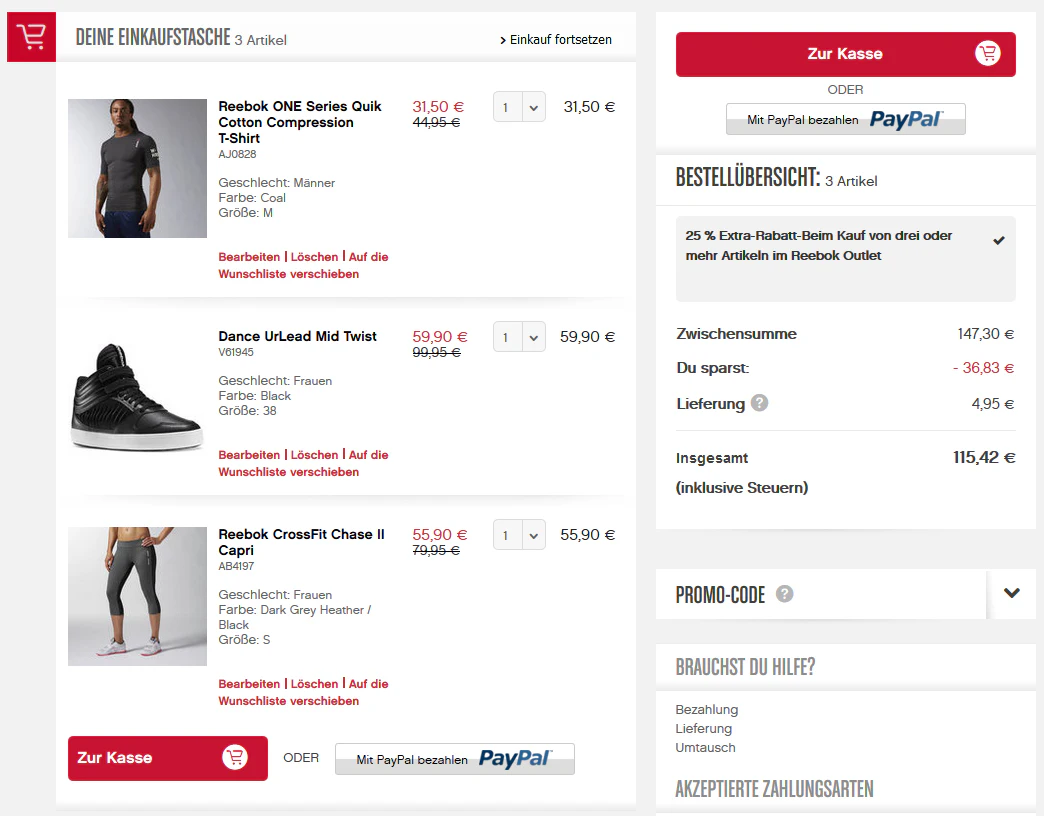Move CrossFit Chase II Capri to Wunschliste
The height and width of the screenshot is (816, 1044).
tap(303, 692)
